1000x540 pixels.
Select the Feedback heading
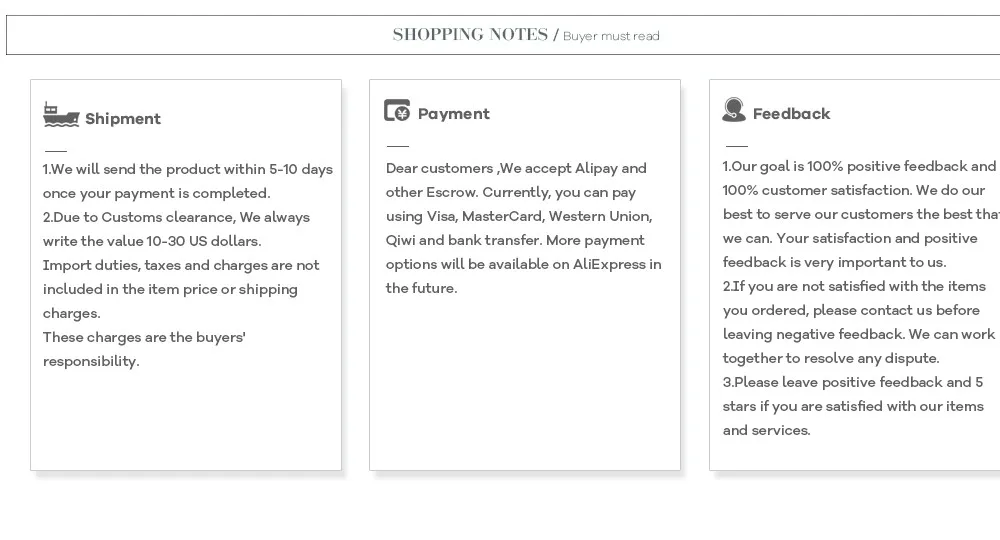[x=791, y=113]
